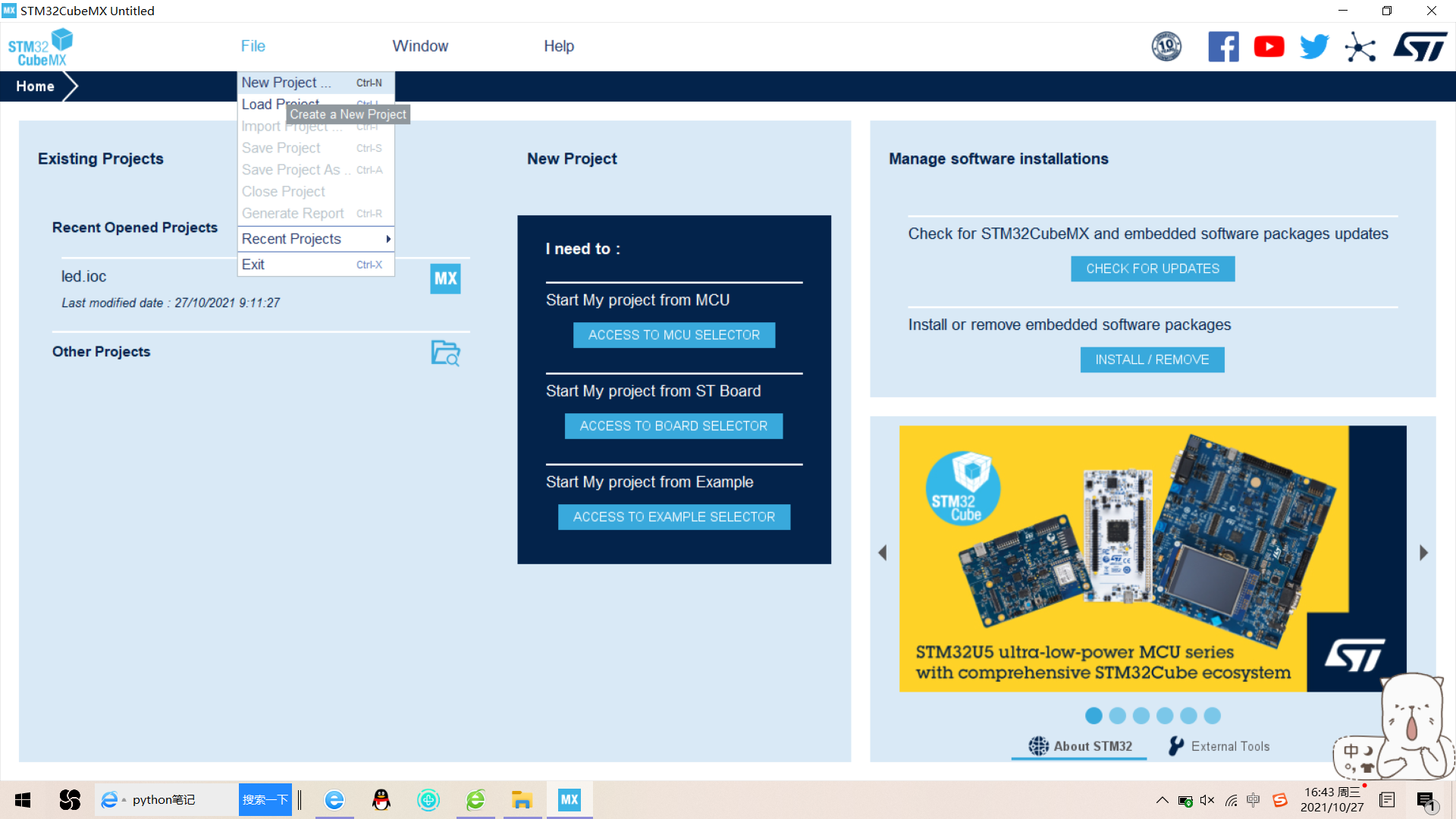This screenshot has width=1456, height=819.
Task: Select the sixth carousel dot
Action: pyautogui.click(x=1212, y=716)
